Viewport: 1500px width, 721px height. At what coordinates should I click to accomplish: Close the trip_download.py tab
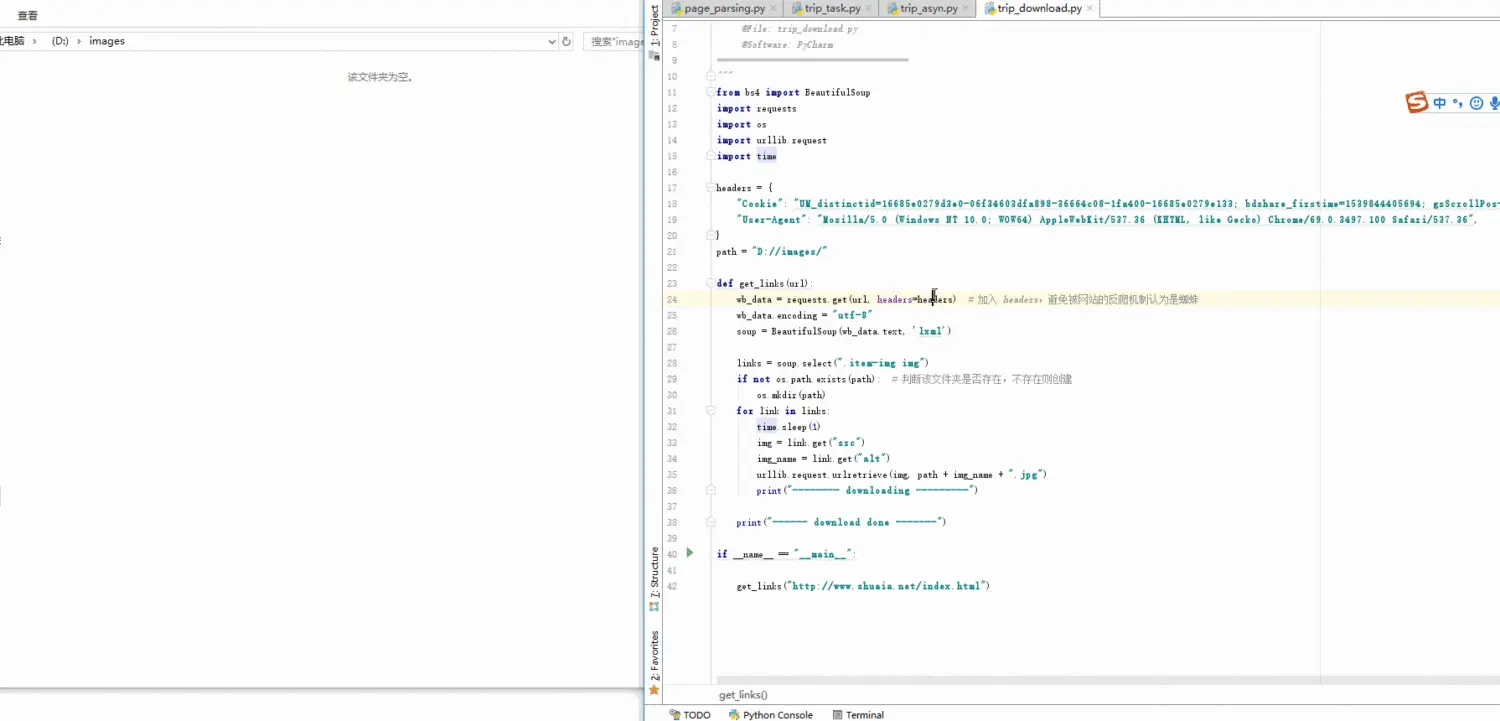(1090, 8)
